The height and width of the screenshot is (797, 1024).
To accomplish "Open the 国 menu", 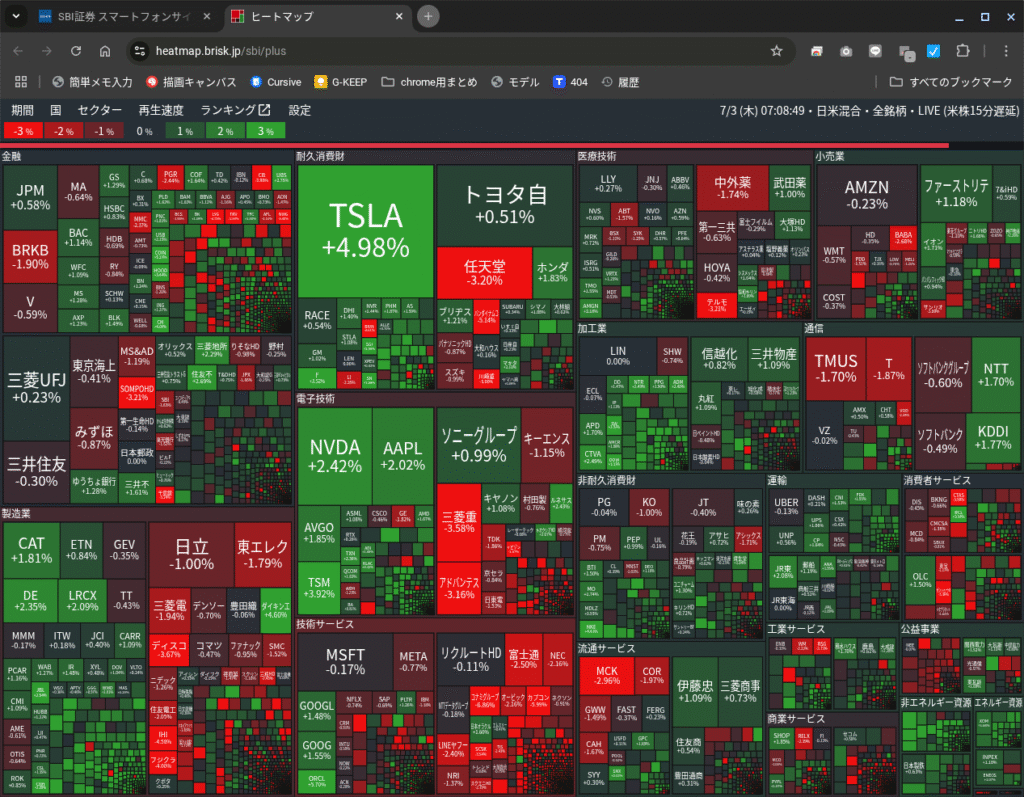I will click(56, 110).
